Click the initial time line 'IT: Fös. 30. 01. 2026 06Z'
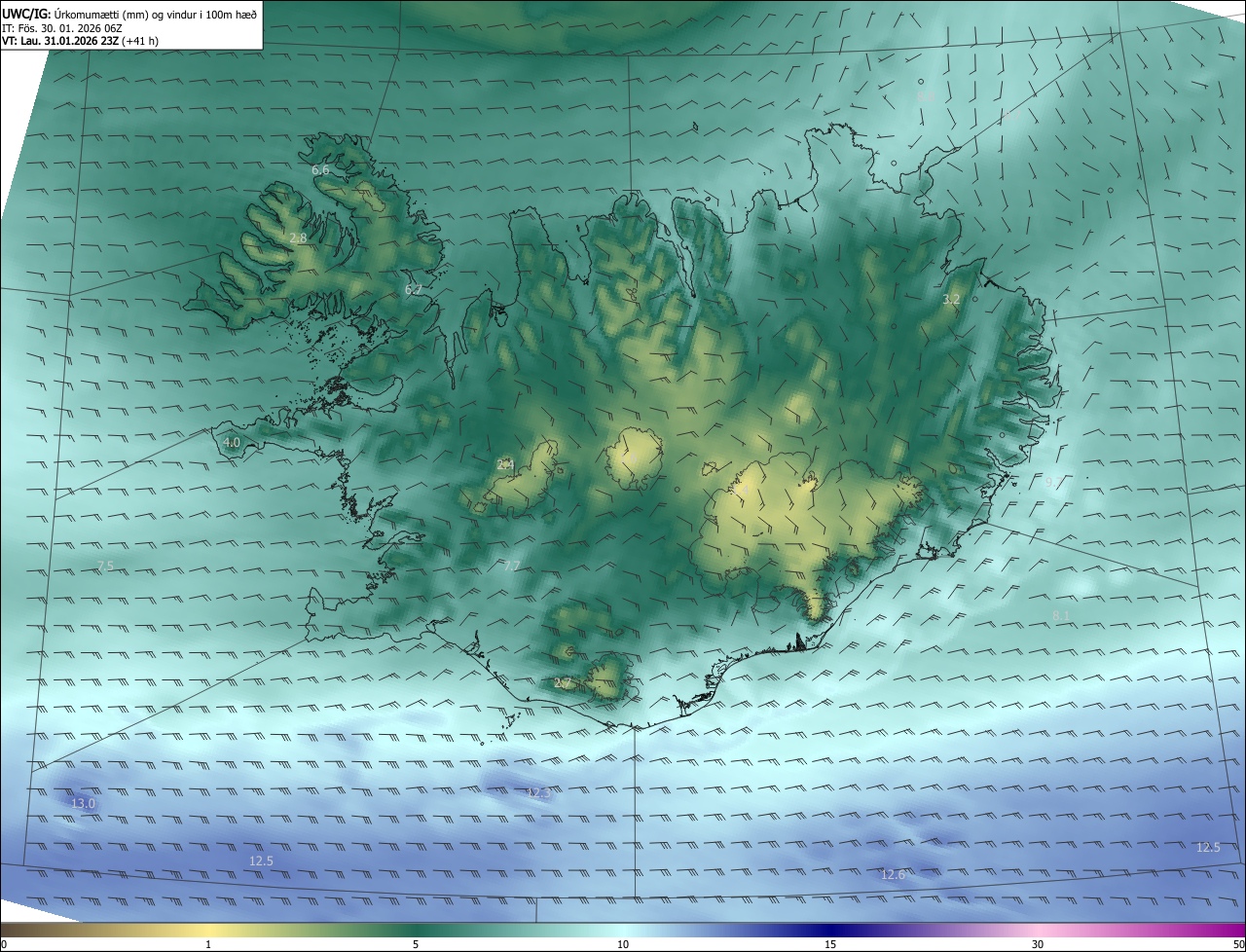The height and width of the screenshot is (952, 1246). tap(61, 27)
